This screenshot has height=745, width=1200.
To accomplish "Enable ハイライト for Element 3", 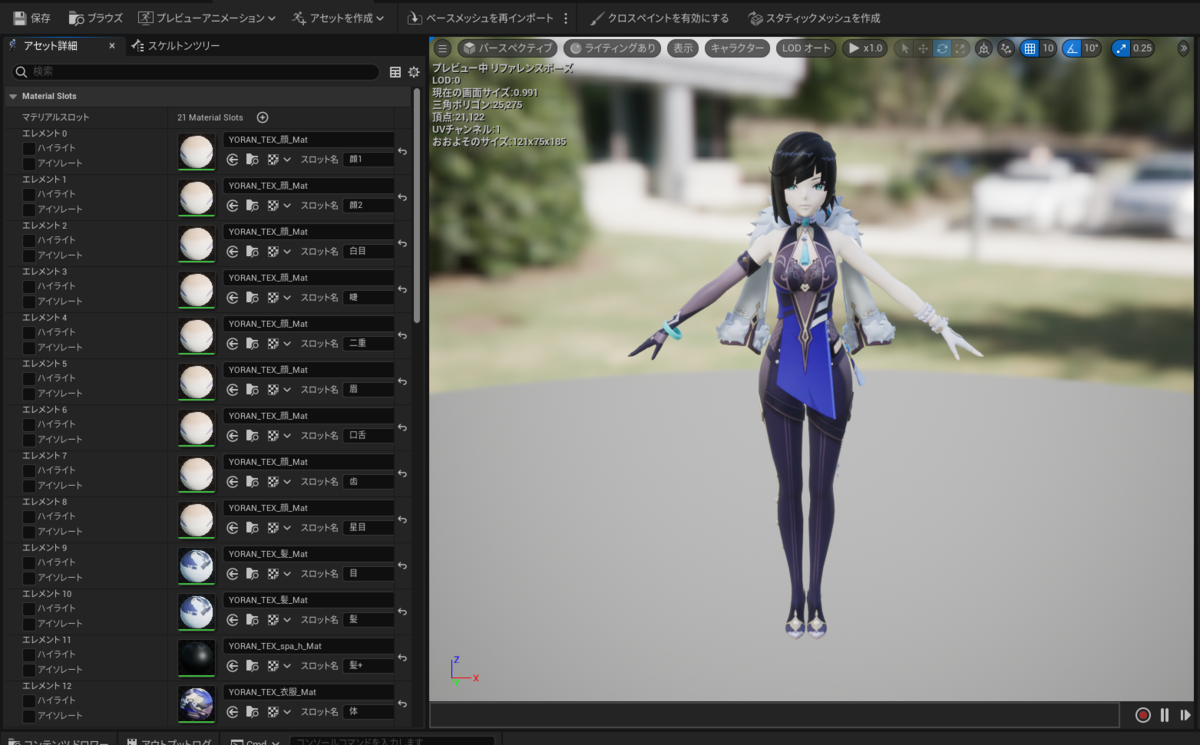I will [x=29, y=286].
